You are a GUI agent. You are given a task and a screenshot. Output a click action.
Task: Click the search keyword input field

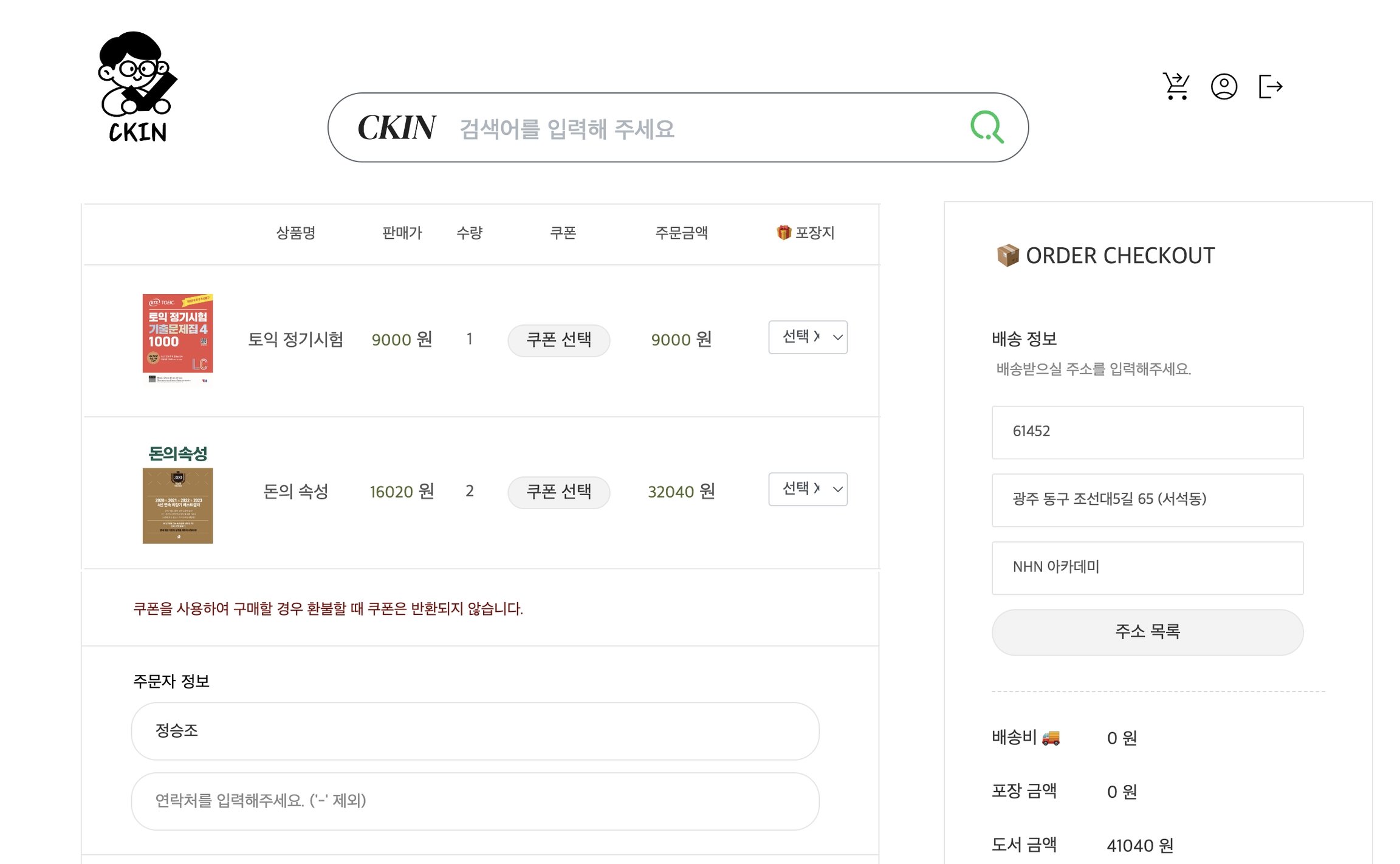pos(699,128)
